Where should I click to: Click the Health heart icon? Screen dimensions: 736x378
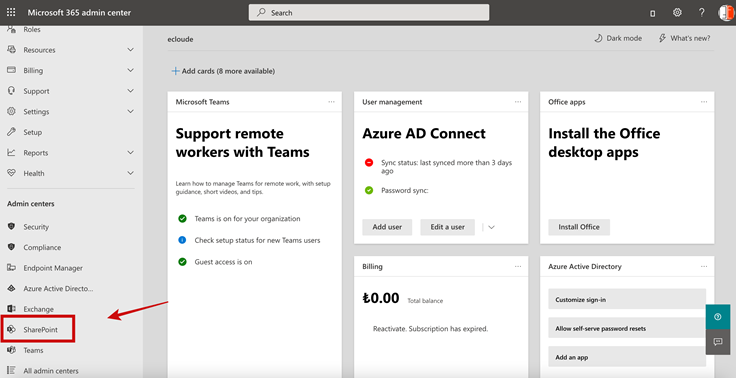click(x=11, y=173)
